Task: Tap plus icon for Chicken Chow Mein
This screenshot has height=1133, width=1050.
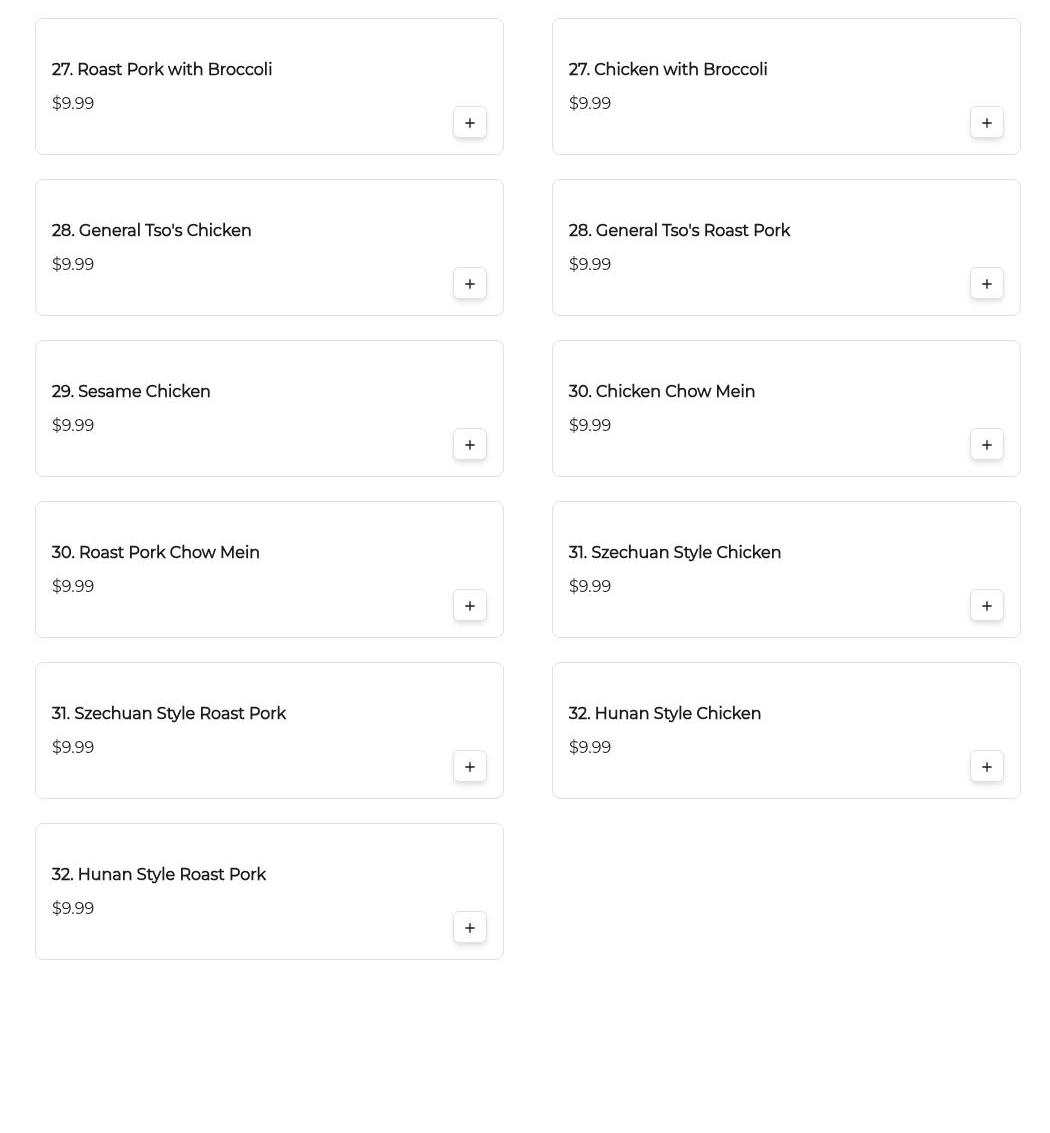Action: click(x=986, y=445)
